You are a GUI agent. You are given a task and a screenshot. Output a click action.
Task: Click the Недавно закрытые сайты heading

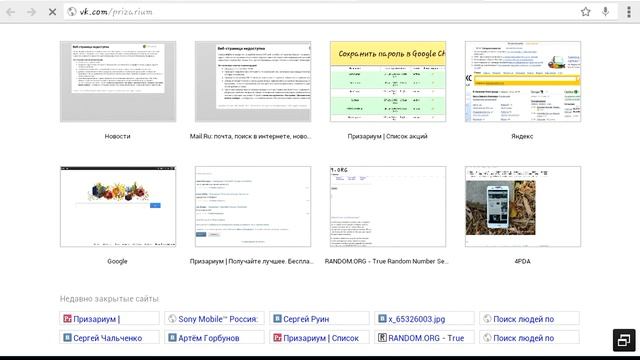coord(109,299)
